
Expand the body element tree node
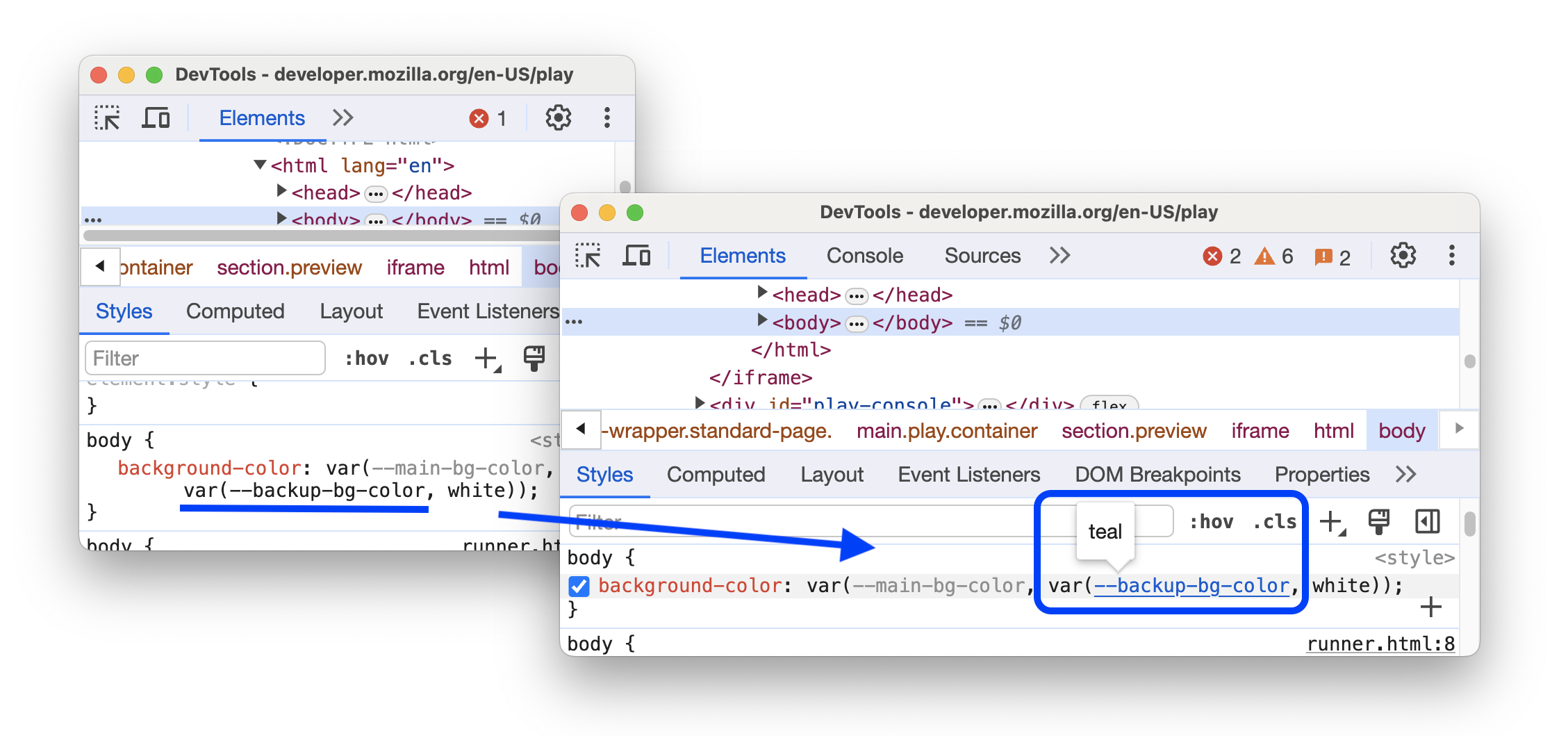click(x=761, y=321)
